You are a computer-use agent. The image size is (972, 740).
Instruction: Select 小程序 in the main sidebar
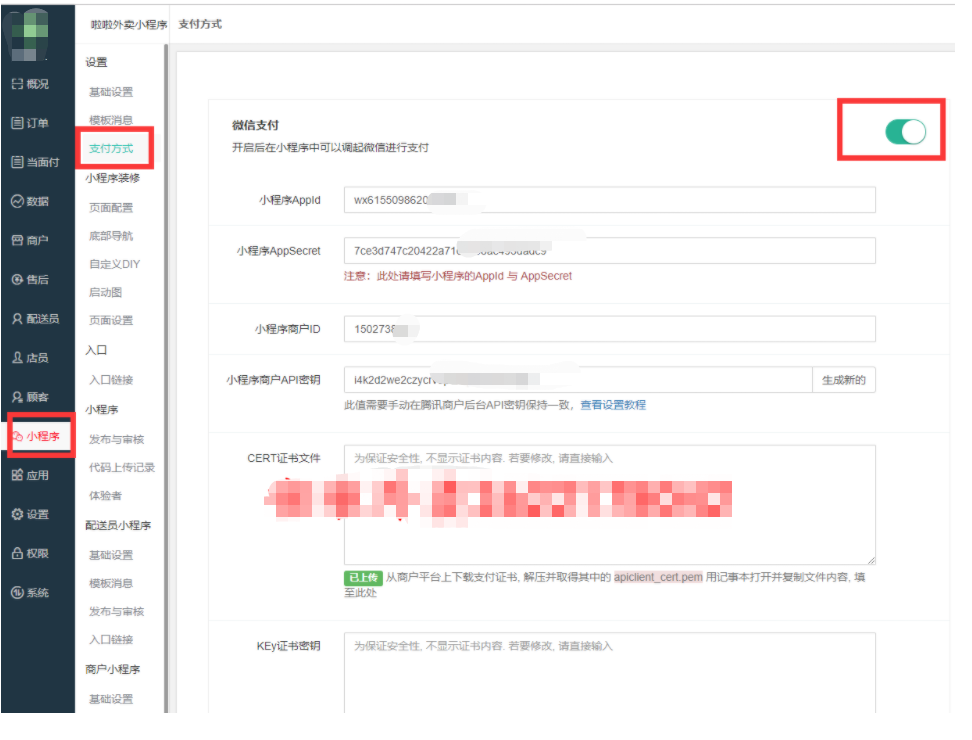37,436
